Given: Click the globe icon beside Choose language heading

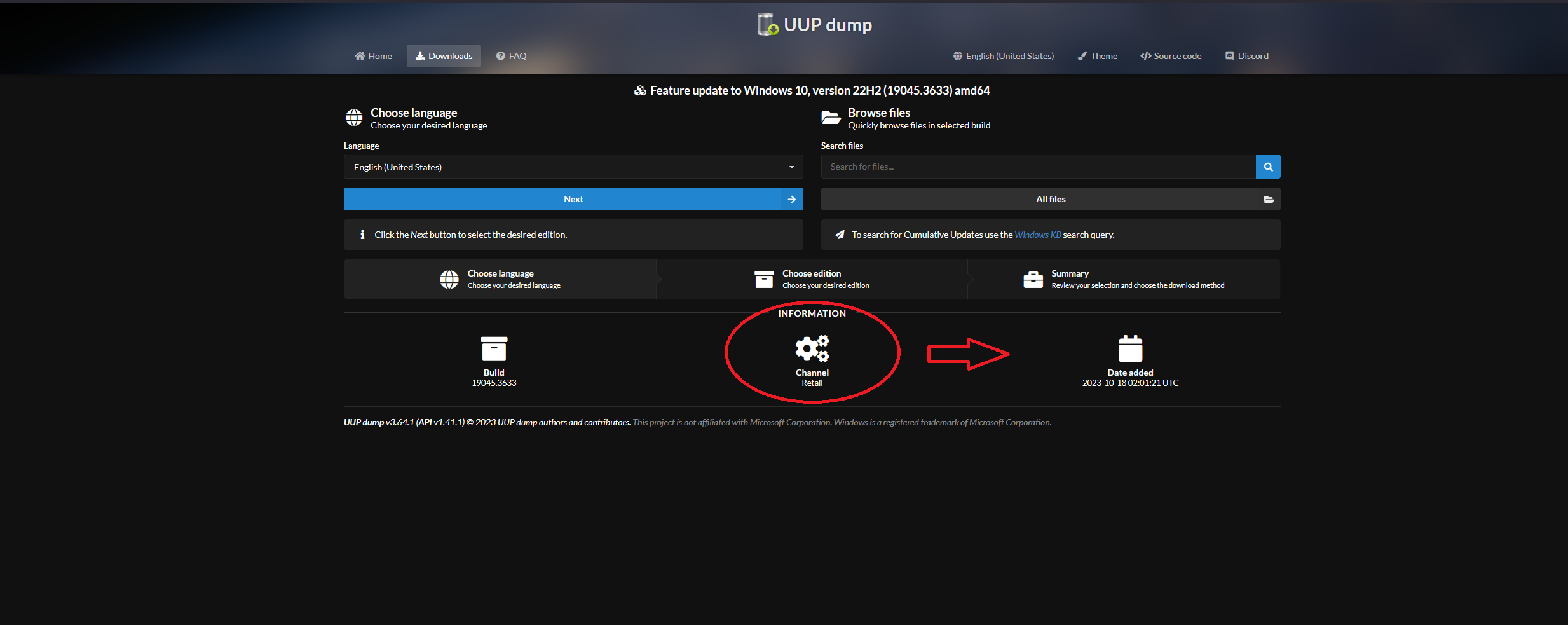Looking at the screenshot, I should [354, 118].
